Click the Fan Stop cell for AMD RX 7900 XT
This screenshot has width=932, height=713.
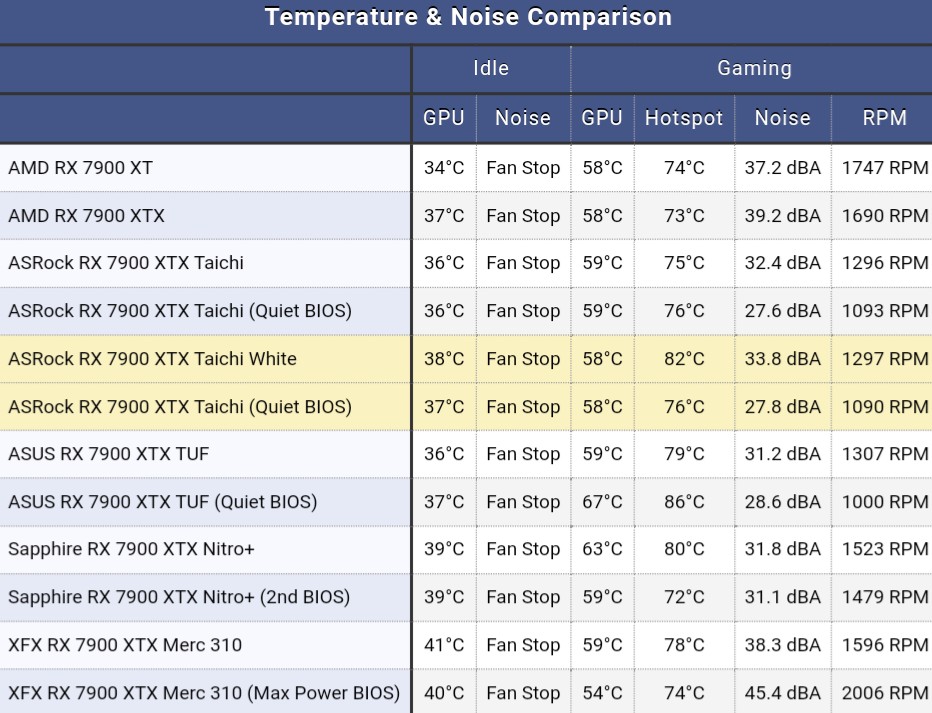tap(523, 168)
